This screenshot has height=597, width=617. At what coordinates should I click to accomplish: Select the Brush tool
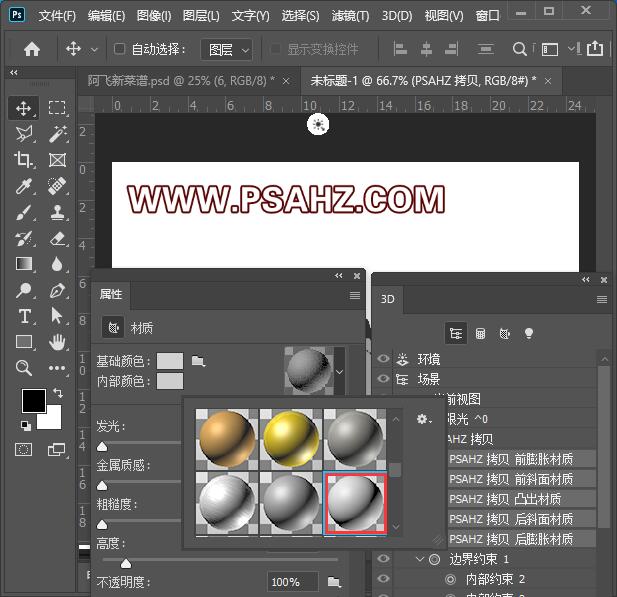(24, 213)
